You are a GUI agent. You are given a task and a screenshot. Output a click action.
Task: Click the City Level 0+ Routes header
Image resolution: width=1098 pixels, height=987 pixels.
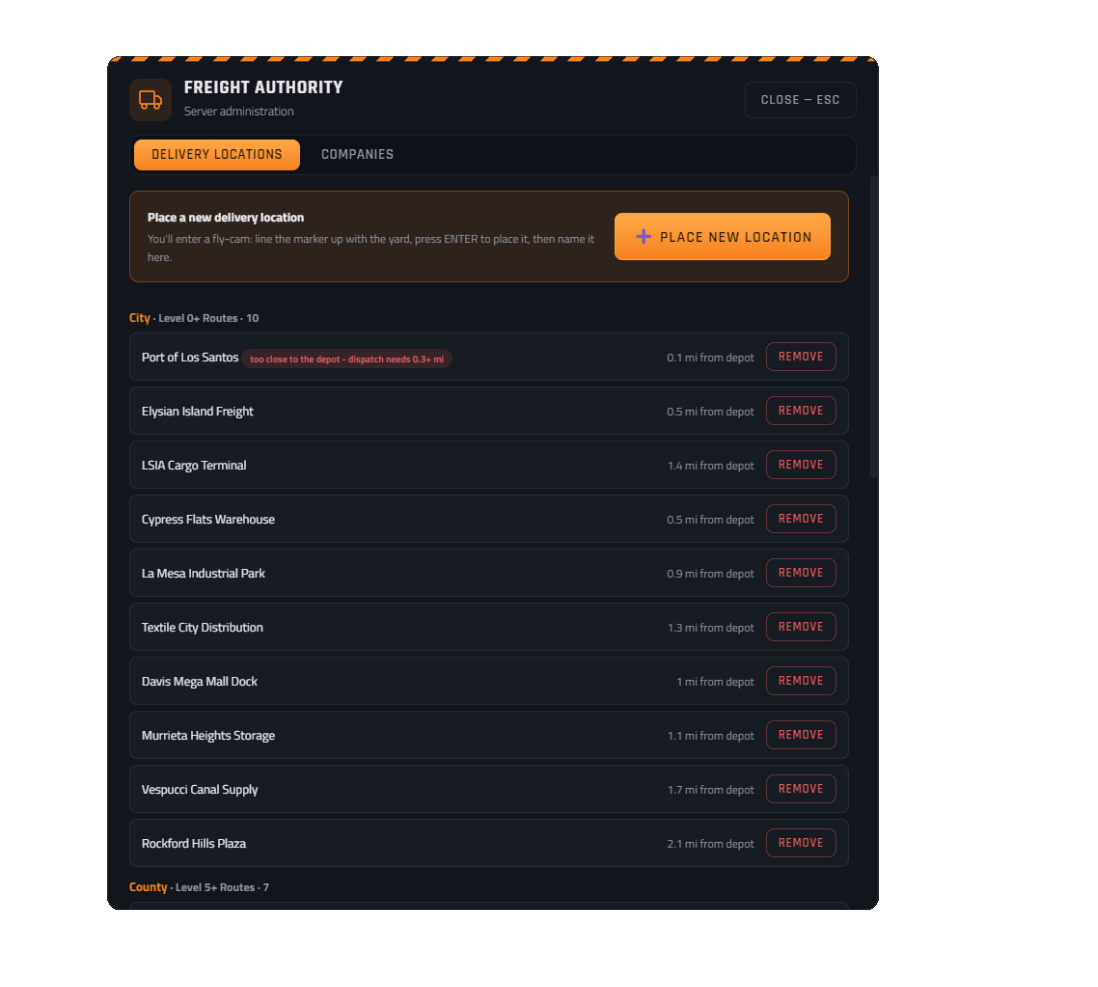(194, 318)
